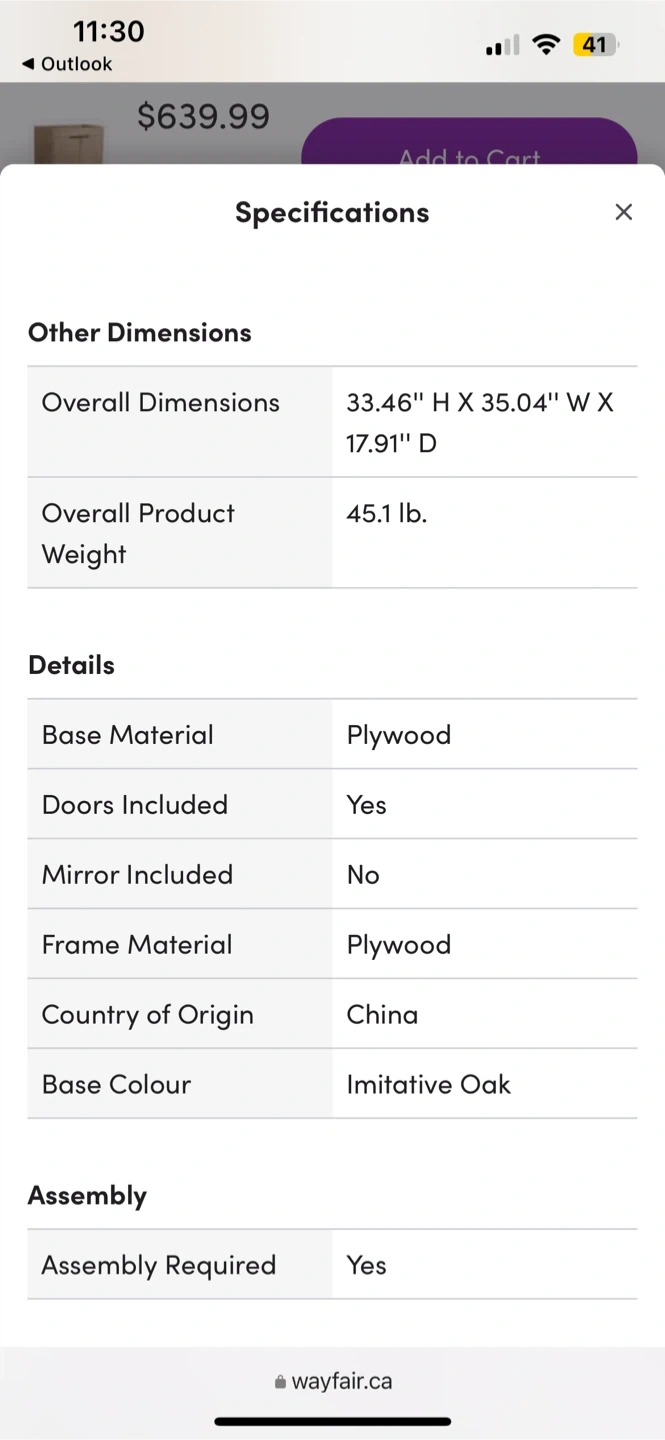This screenshot has height=1440, width=665.
Task: Select the Other Dimensions section heading
Action: [x=139, y=332]
